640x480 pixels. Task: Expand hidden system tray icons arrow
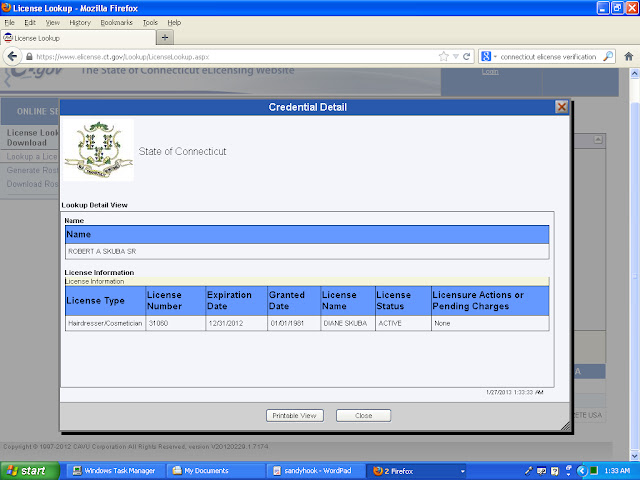(x=583, y=471)
